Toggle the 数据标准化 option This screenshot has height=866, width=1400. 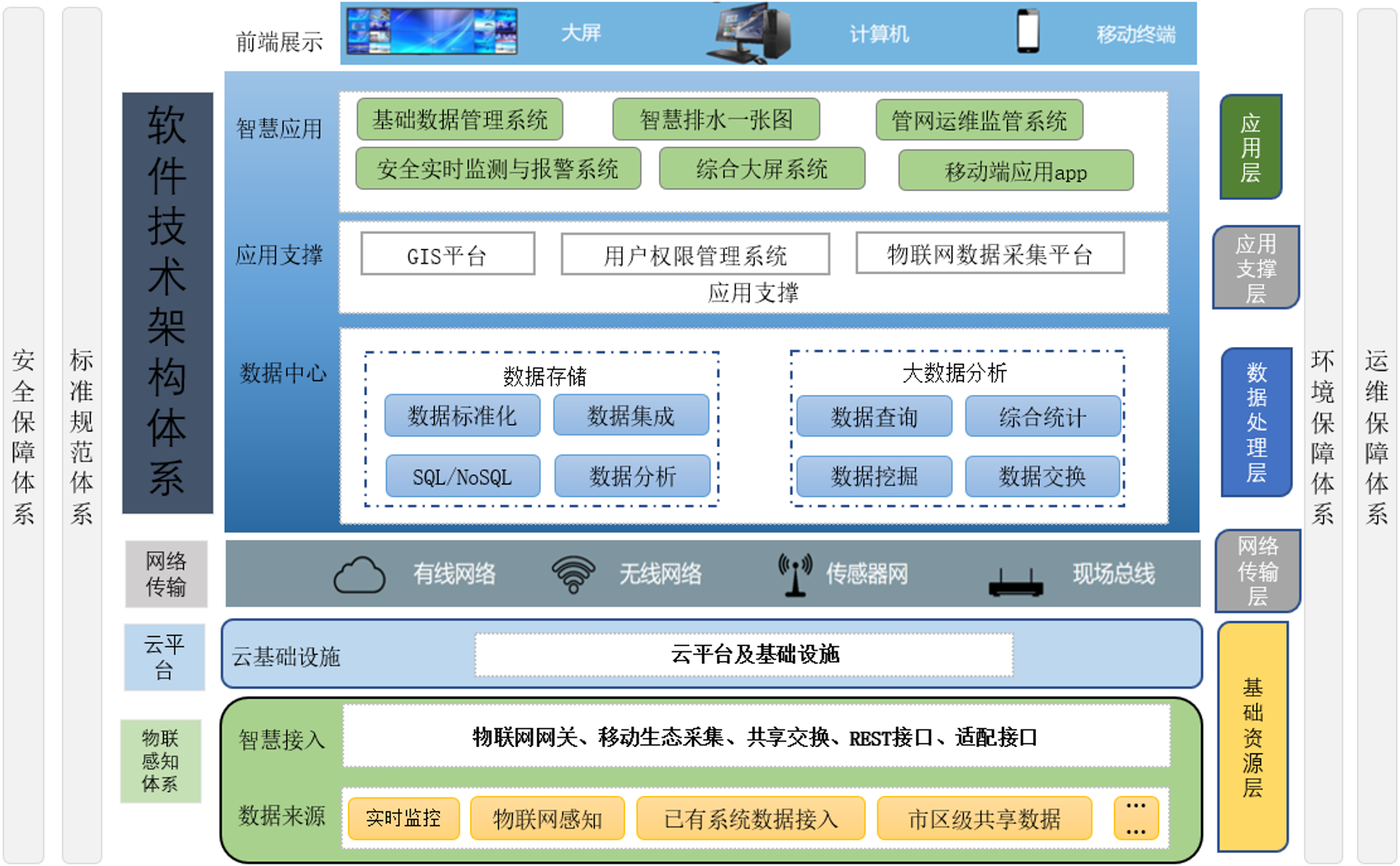pyautogui.click(x=462, y=416)
